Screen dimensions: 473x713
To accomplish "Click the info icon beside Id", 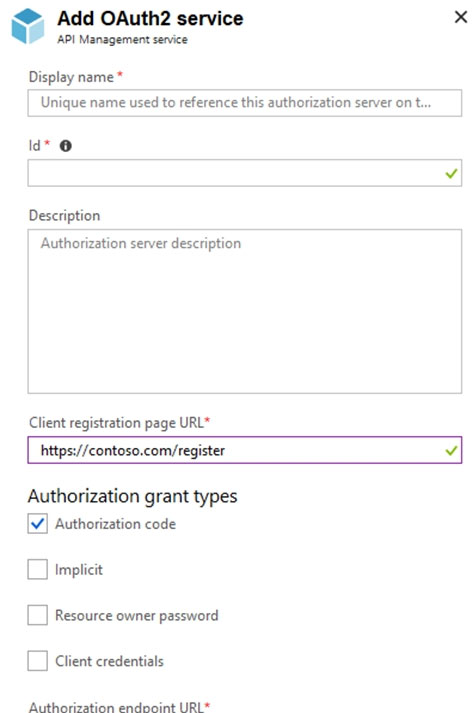I will tap(65, 146).
